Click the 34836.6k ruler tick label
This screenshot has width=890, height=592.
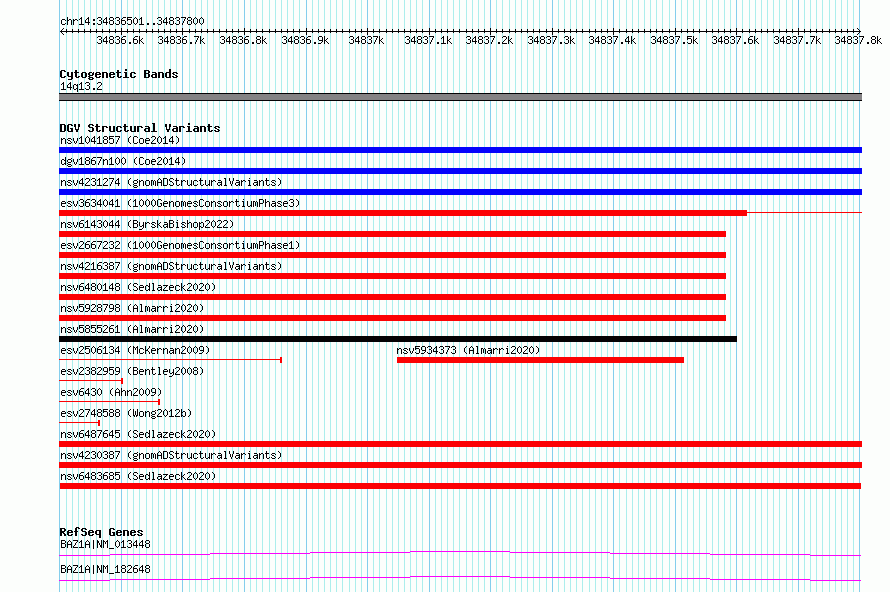click(120, 40)
